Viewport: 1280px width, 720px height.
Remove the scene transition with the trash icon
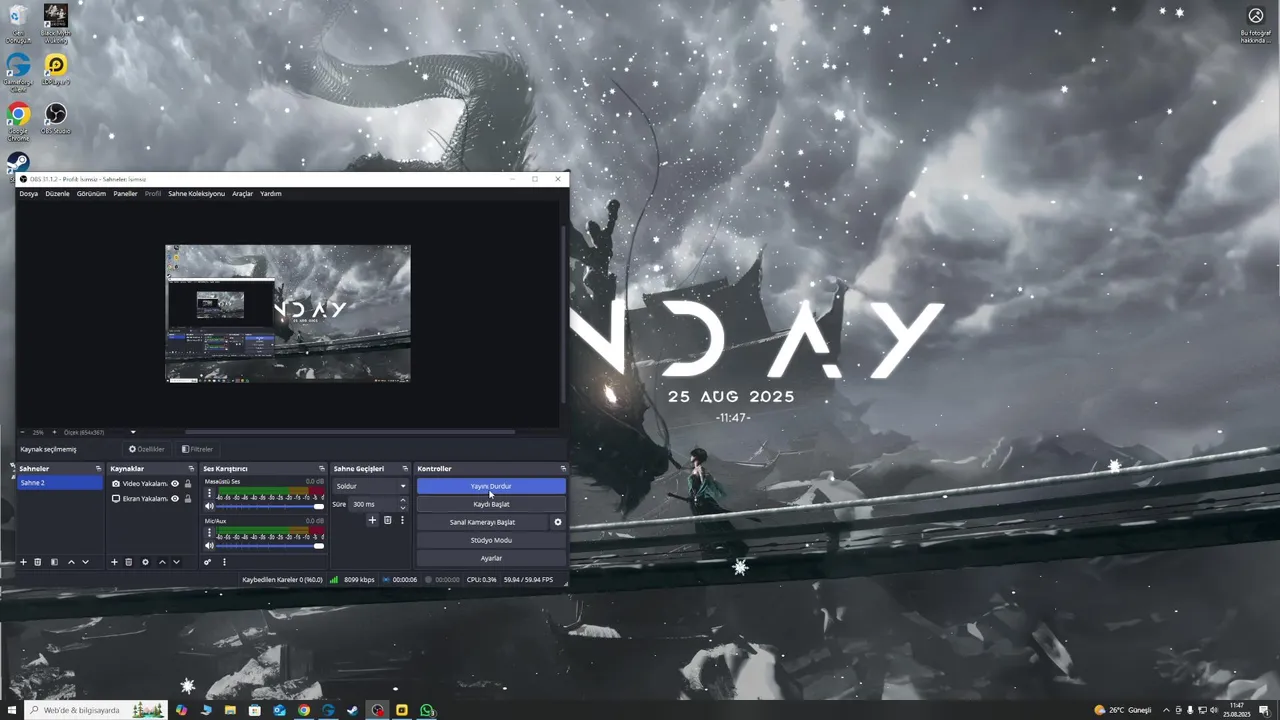[388, 520]
